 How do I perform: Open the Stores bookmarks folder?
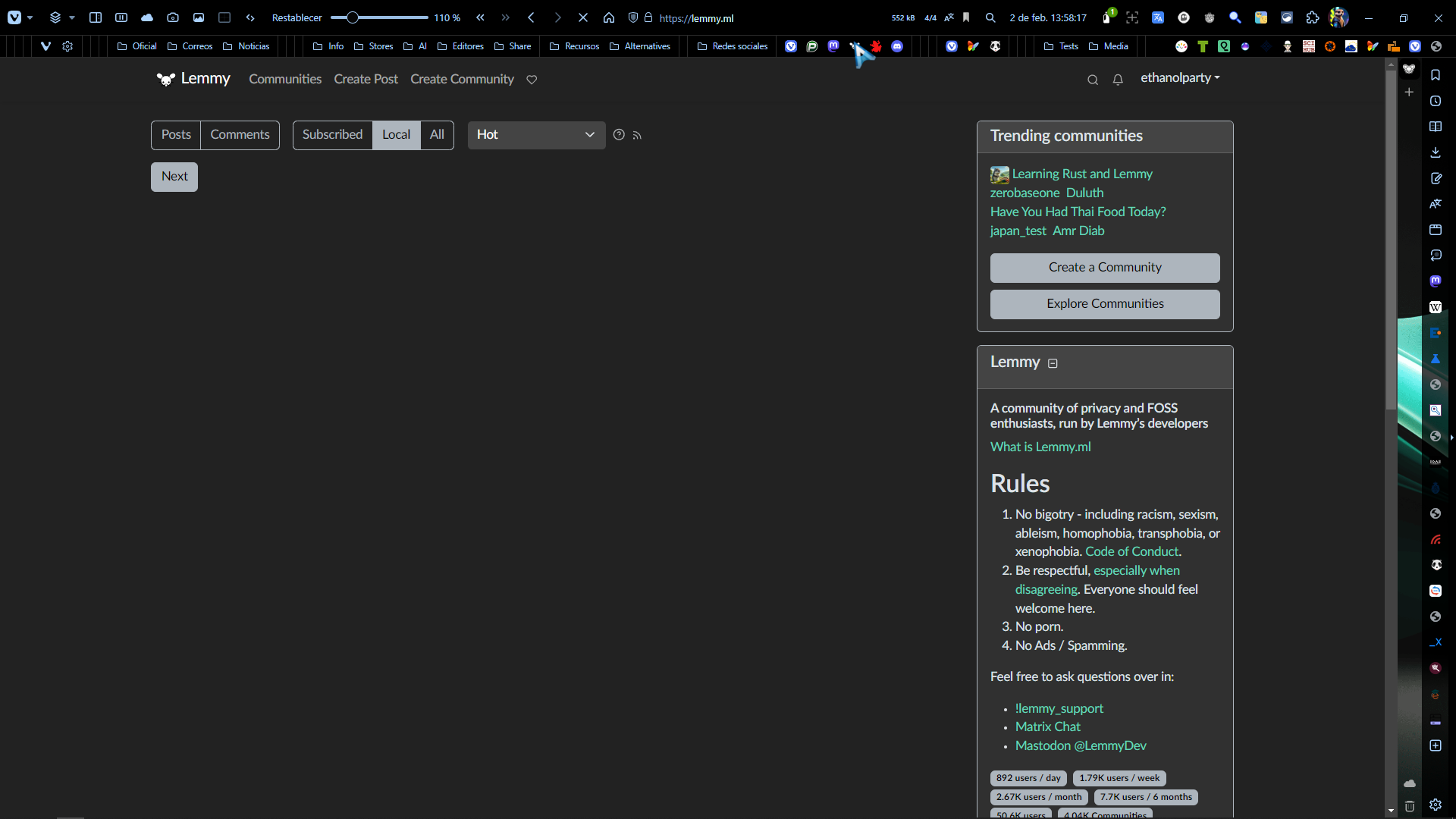coord(374,46)
